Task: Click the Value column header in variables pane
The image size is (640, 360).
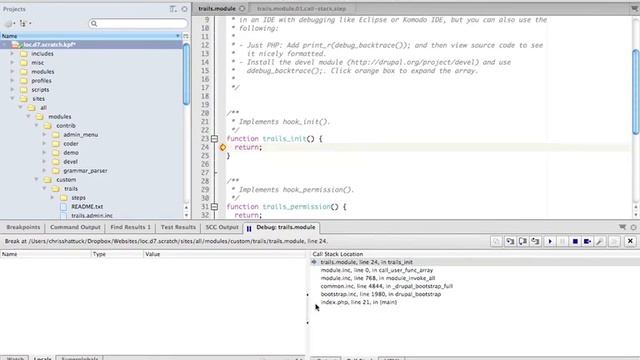Action: (x=224, y=254)
